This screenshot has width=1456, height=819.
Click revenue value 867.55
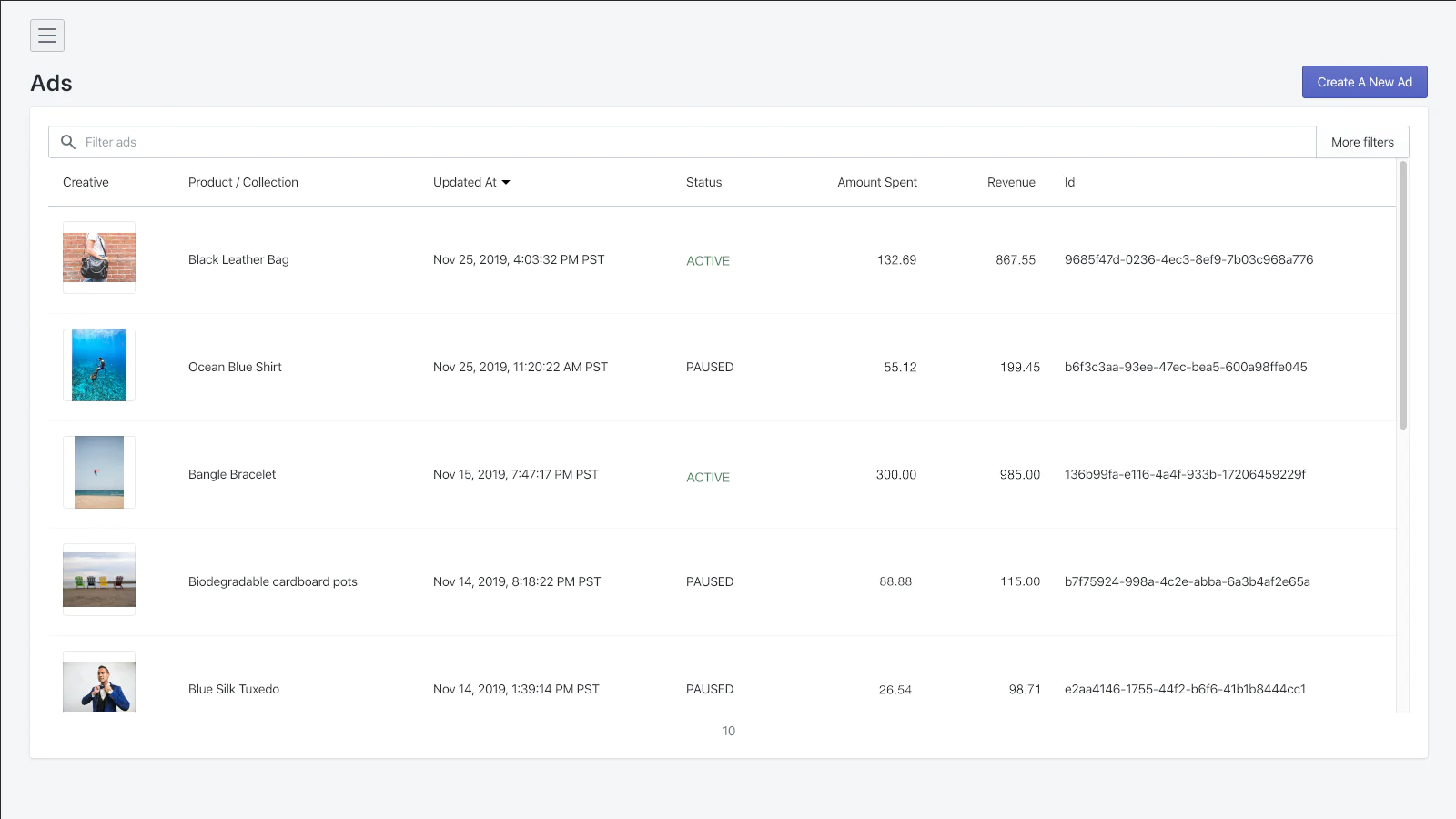1016,259
